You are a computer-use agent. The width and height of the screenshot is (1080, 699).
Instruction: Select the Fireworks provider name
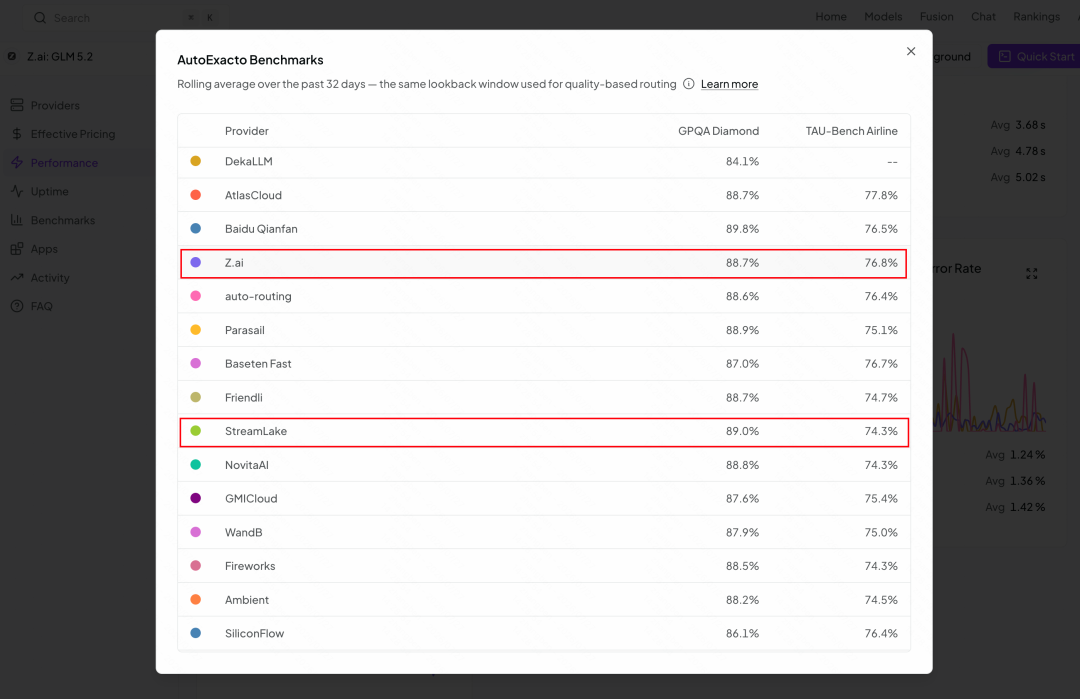(250, 566)
